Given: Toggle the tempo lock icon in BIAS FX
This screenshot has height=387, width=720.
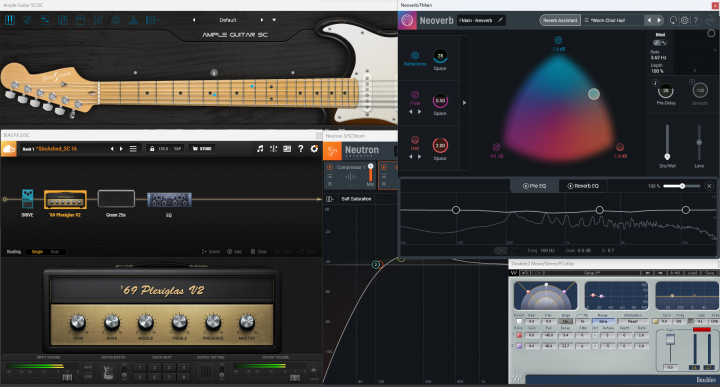Looking at the screenshot, I should pos(152,149).
